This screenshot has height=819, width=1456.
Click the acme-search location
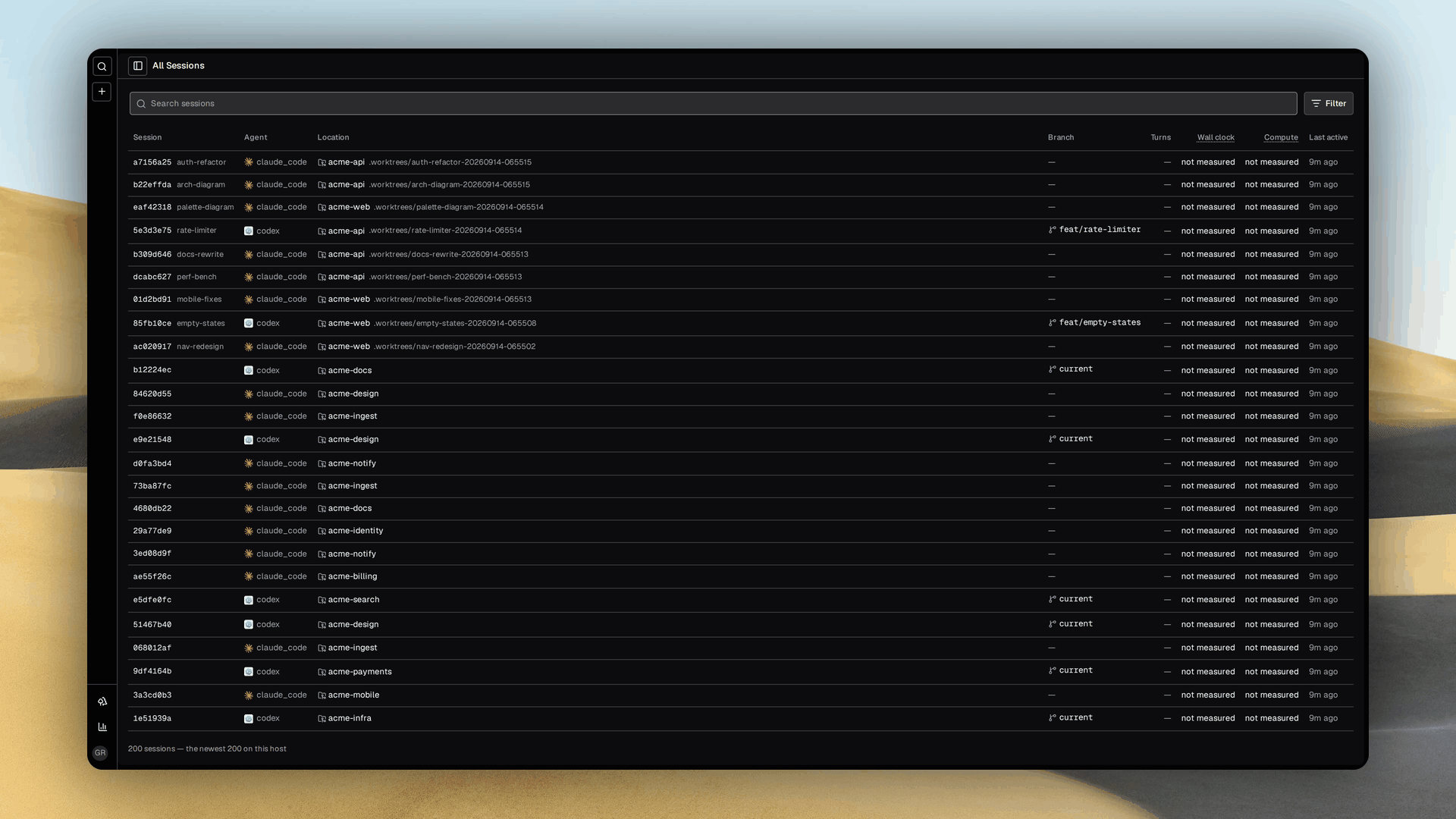pos(354,600)
